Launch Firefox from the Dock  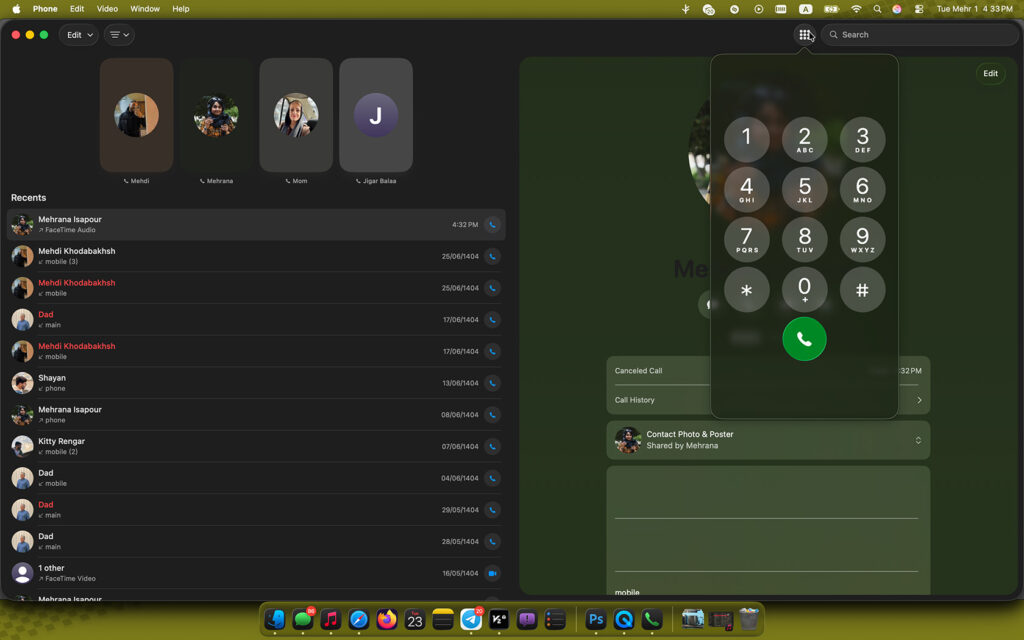tap(387, 619)
